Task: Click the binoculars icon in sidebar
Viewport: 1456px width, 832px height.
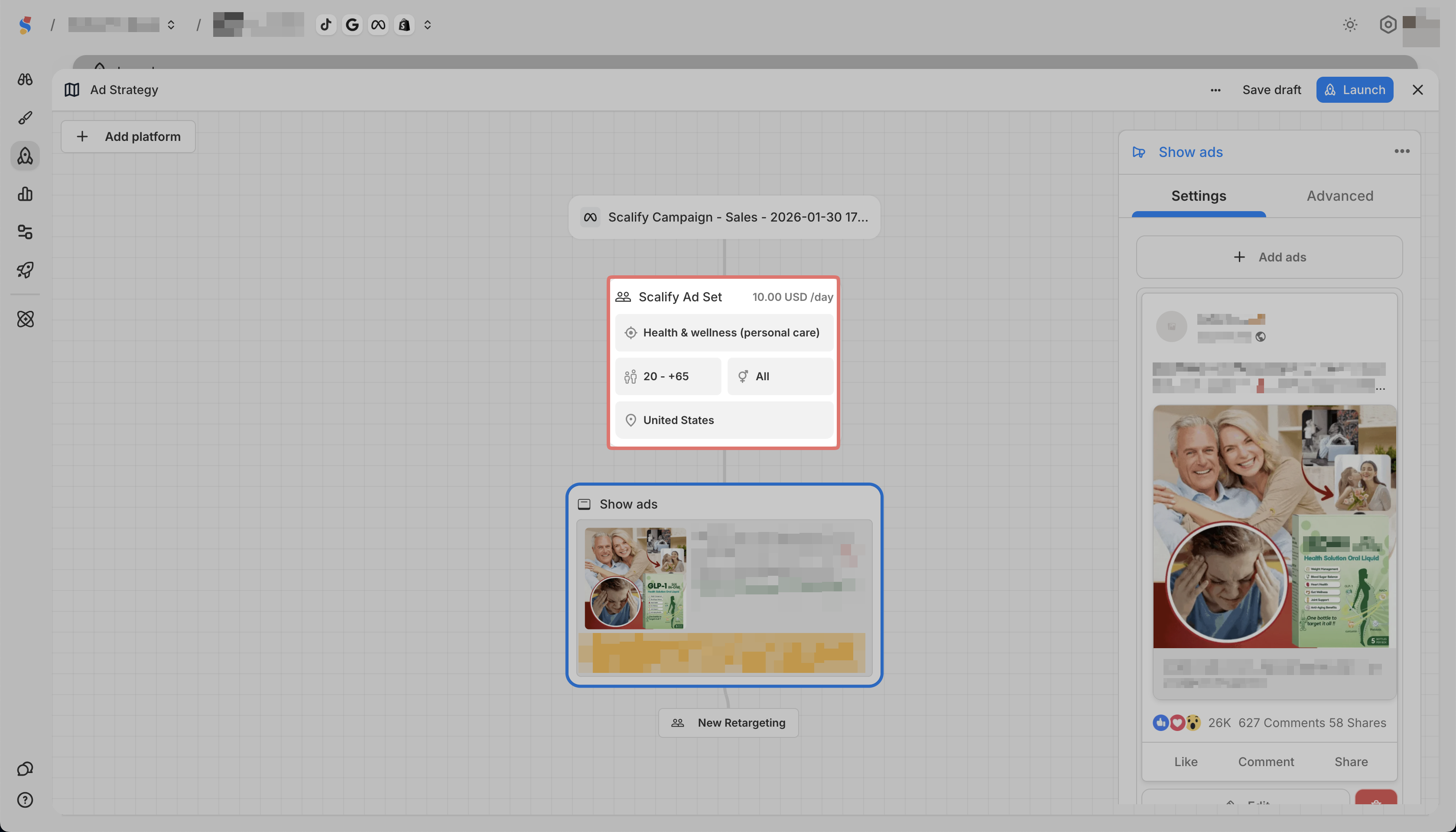Action: pyautogui.click(x=25, y=79)
